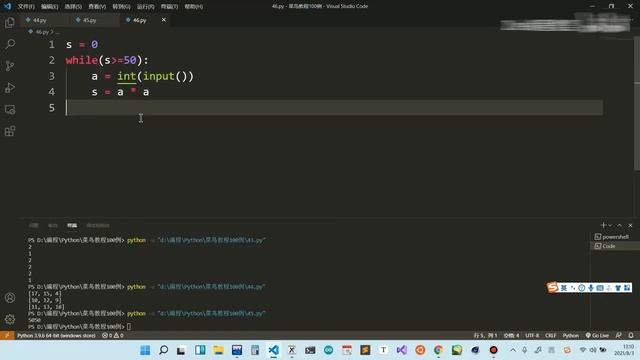Open the 编辑(E) menu

(x=49, y=7)
